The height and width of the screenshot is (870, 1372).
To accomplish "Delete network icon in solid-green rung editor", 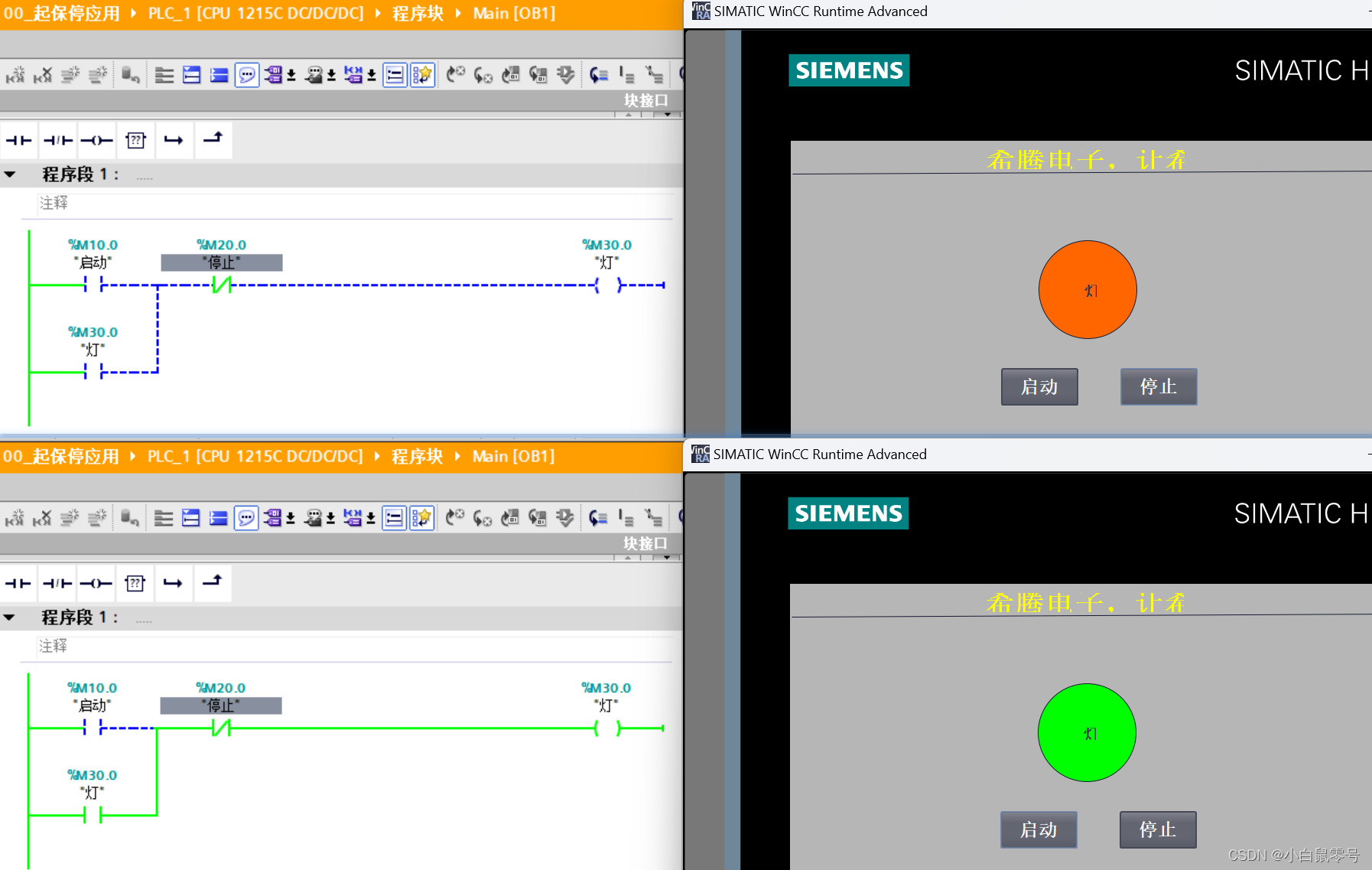I will [43, 518].
